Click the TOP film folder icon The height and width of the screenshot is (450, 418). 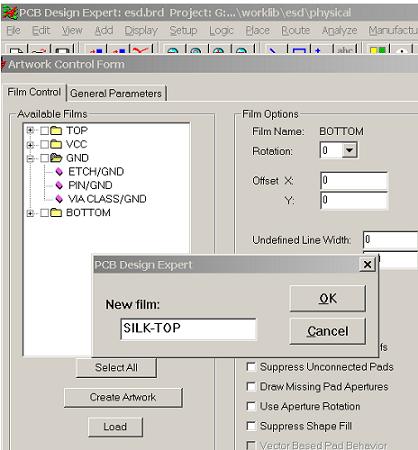56,130
